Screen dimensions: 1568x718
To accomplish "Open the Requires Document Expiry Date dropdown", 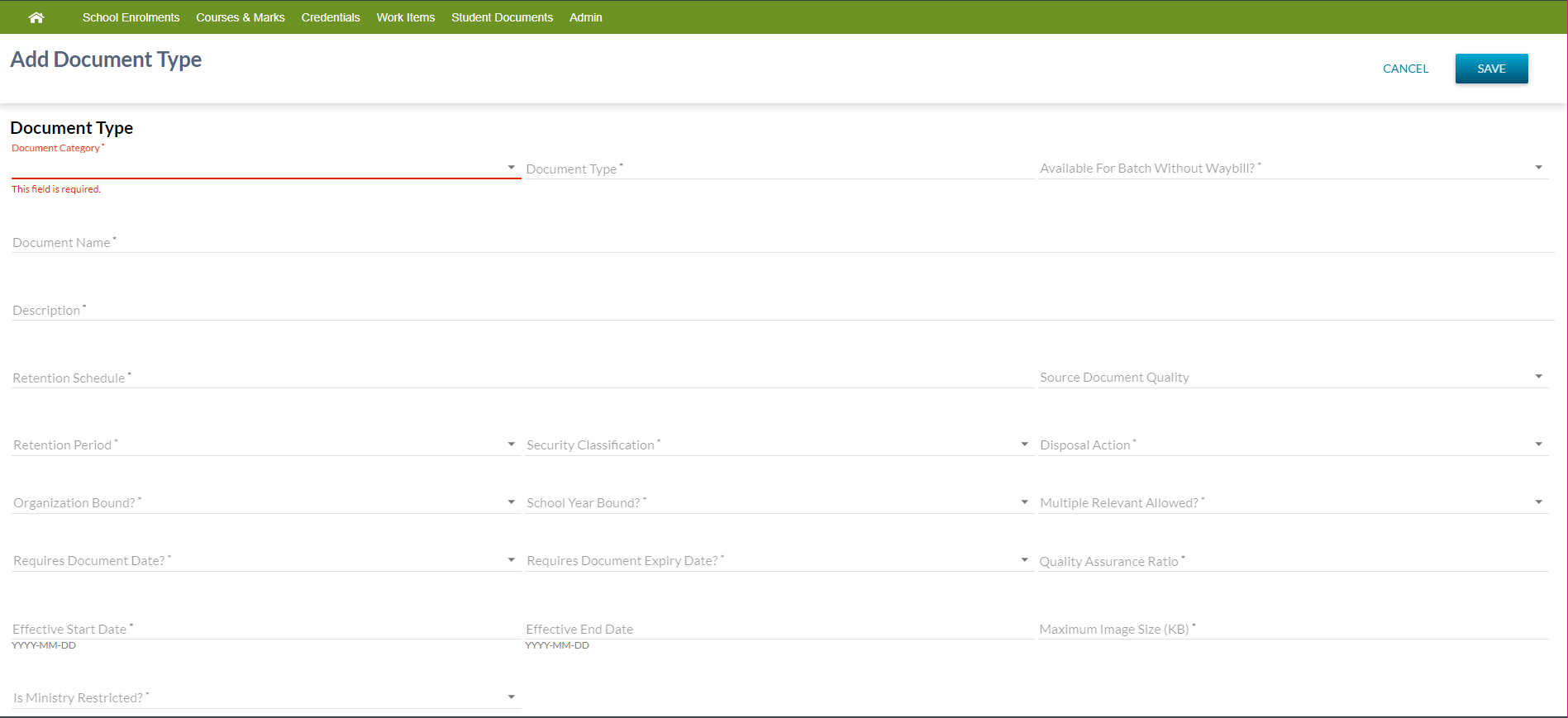I will 778,560.
